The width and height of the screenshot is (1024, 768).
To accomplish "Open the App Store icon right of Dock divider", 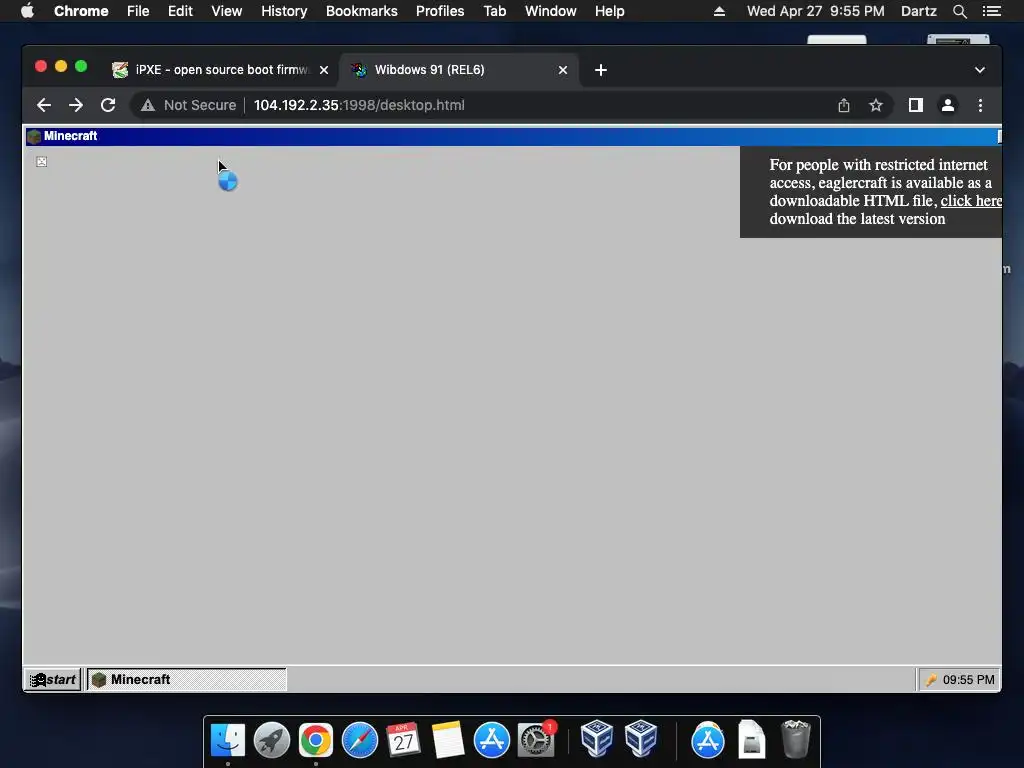I will [708, 740].
